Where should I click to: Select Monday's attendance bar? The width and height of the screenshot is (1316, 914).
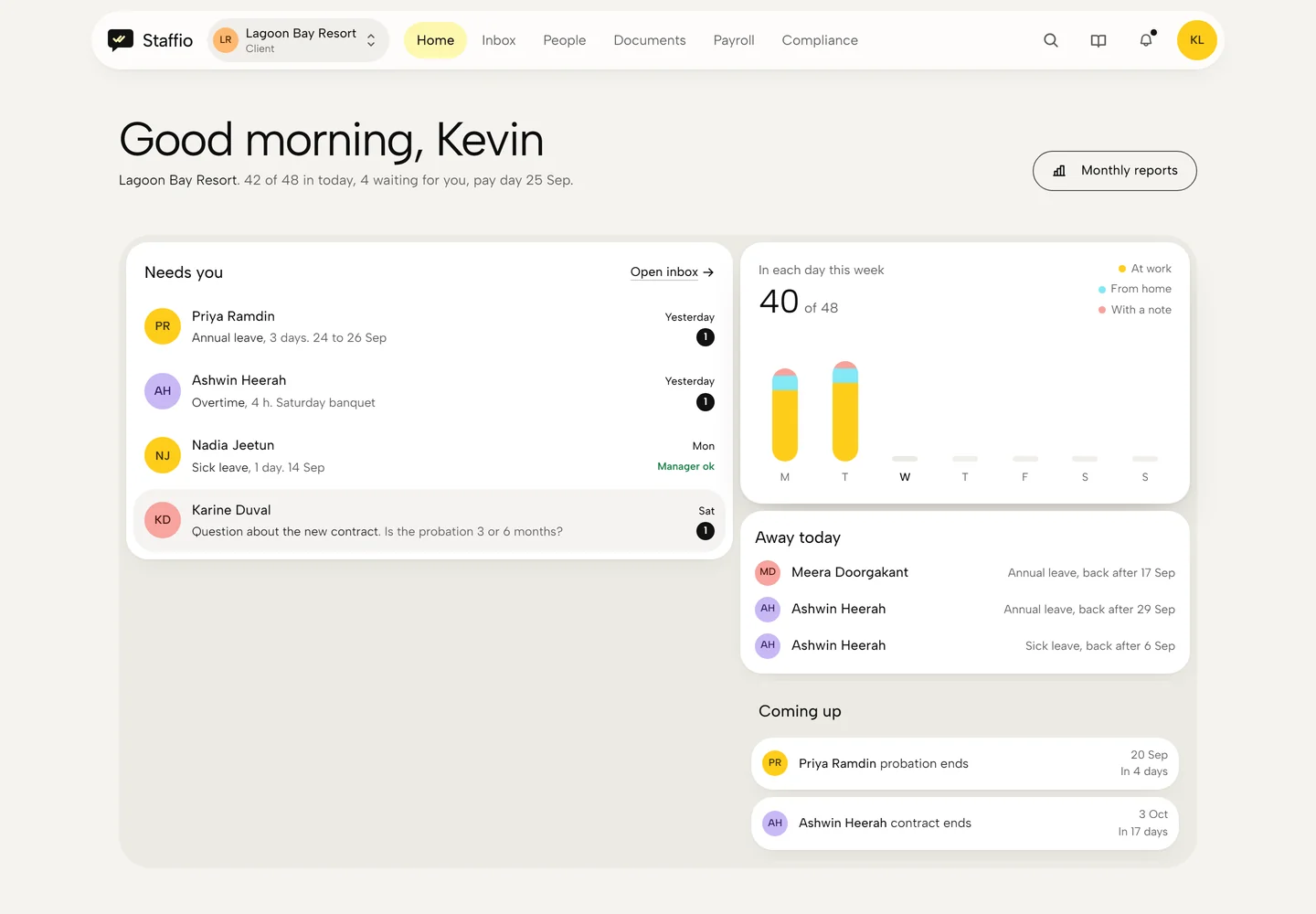pos(785,415)
